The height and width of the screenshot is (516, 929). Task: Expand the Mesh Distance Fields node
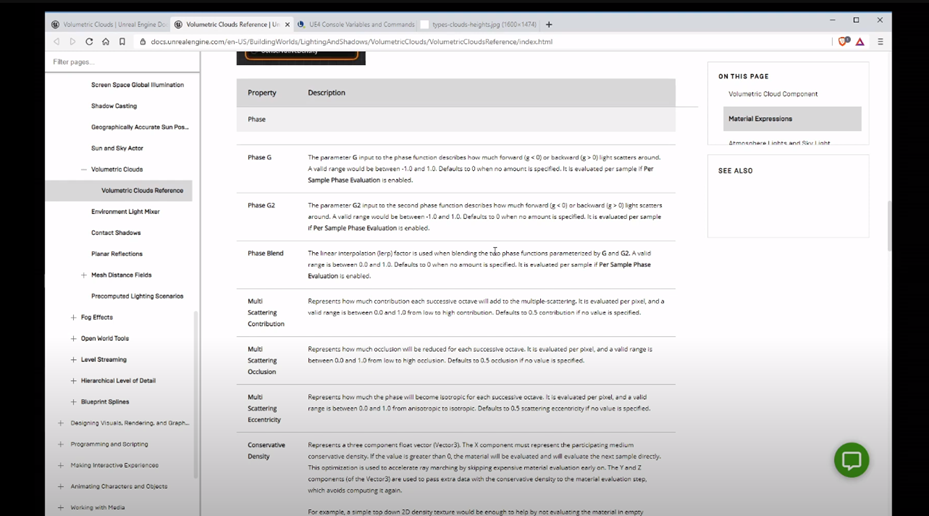coord(84,275)
